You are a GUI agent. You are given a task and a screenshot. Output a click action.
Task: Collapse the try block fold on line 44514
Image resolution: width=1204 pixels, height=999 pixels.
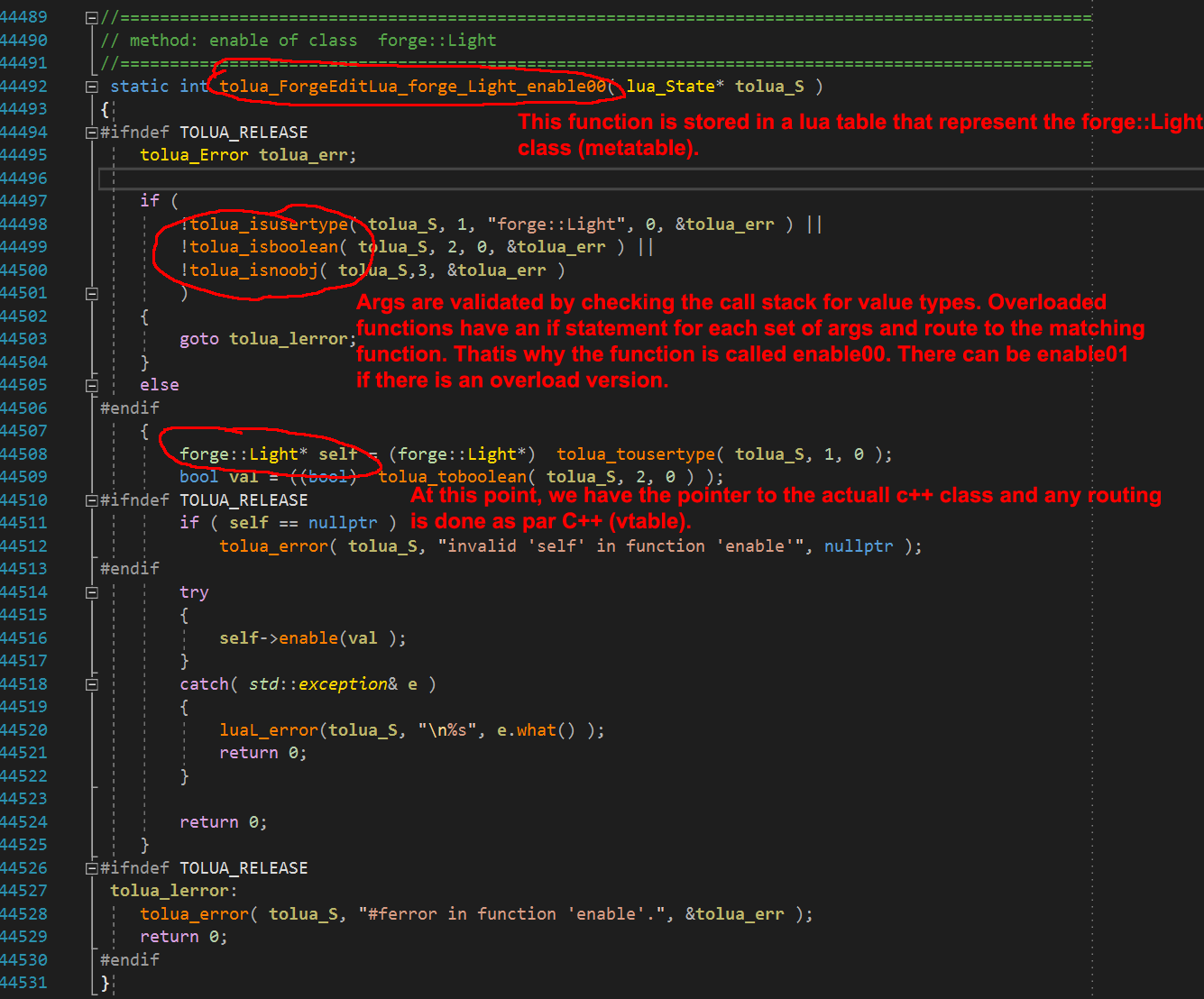click(91, 592)
